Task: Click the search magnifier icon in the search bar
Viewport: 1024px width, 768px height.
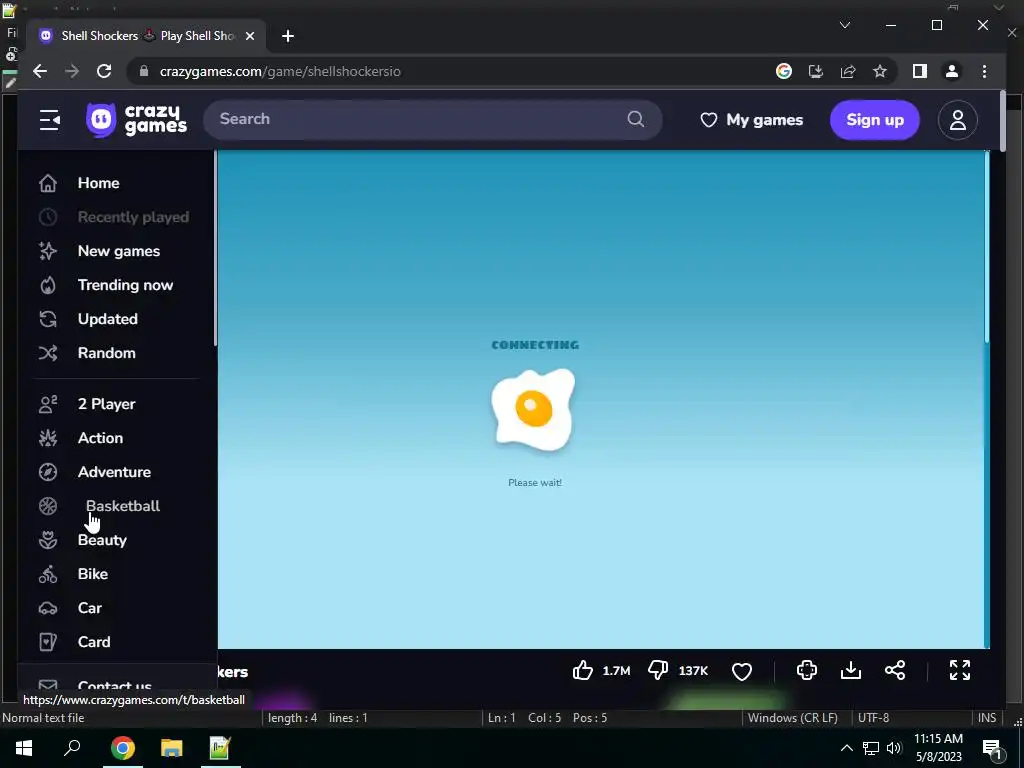Action: click(x=635, y=119)
